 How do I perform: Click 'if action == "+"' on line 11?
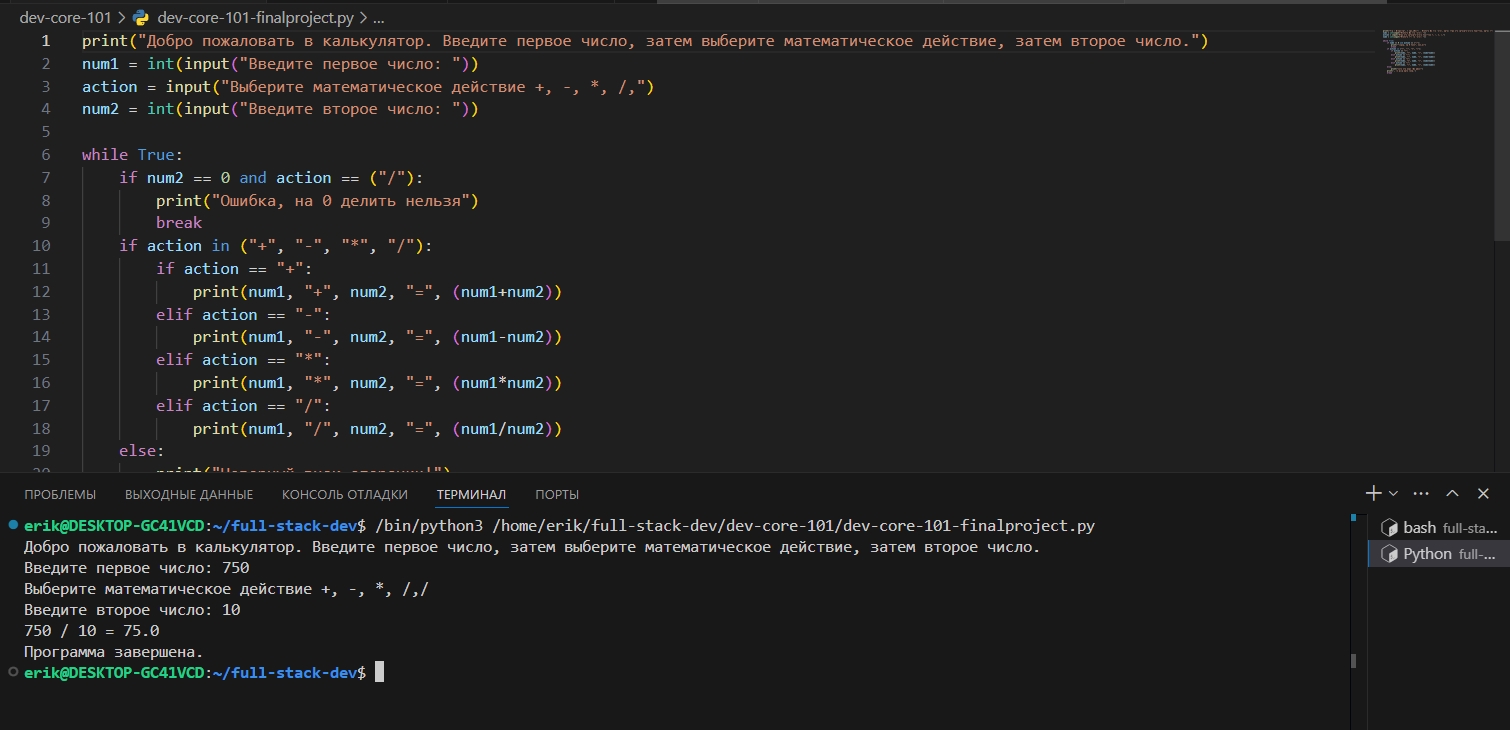tap(234, 269)
